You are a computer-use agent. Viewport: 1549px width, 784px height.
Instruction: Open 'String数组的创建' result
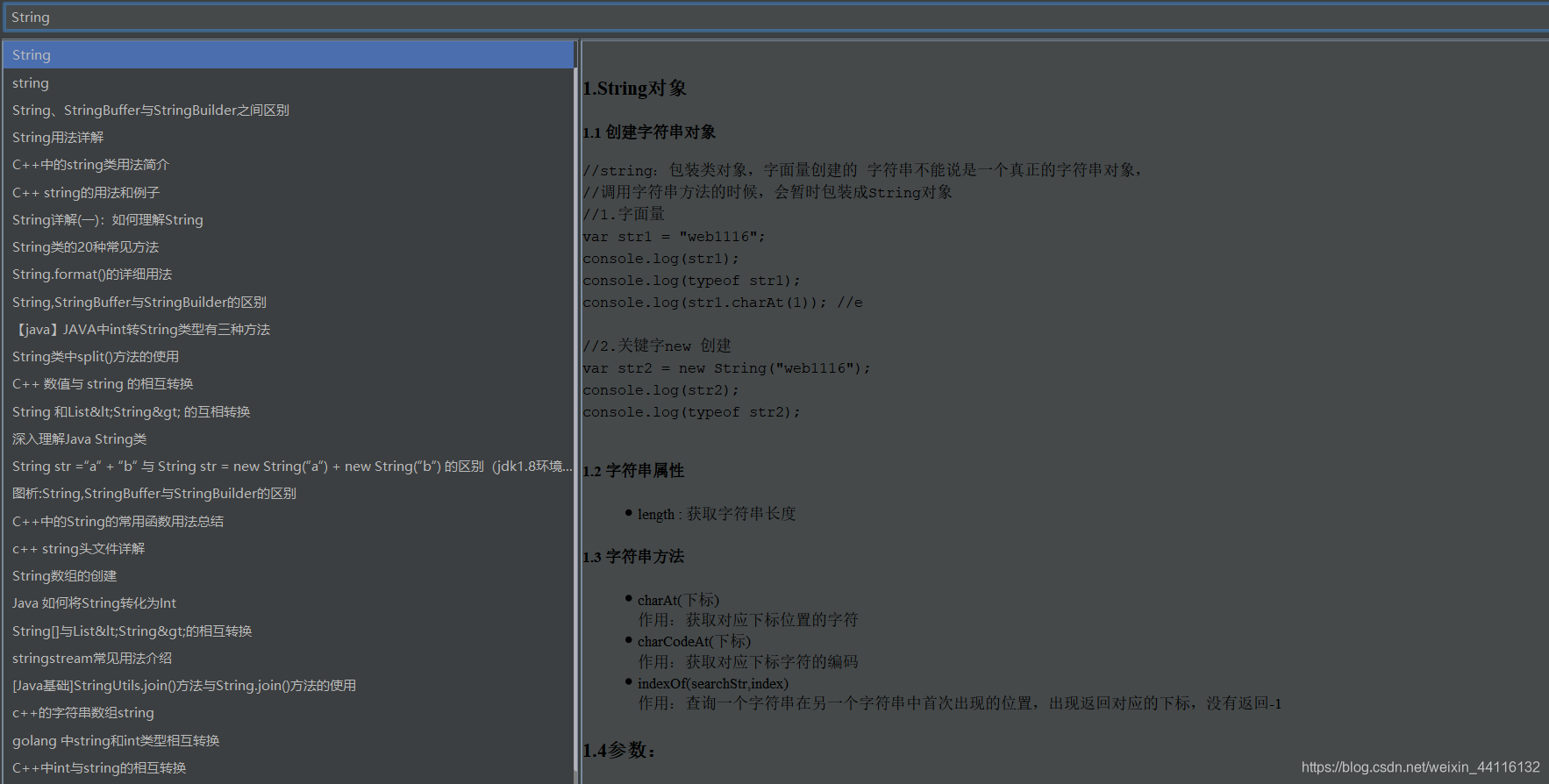coord(289,575)
